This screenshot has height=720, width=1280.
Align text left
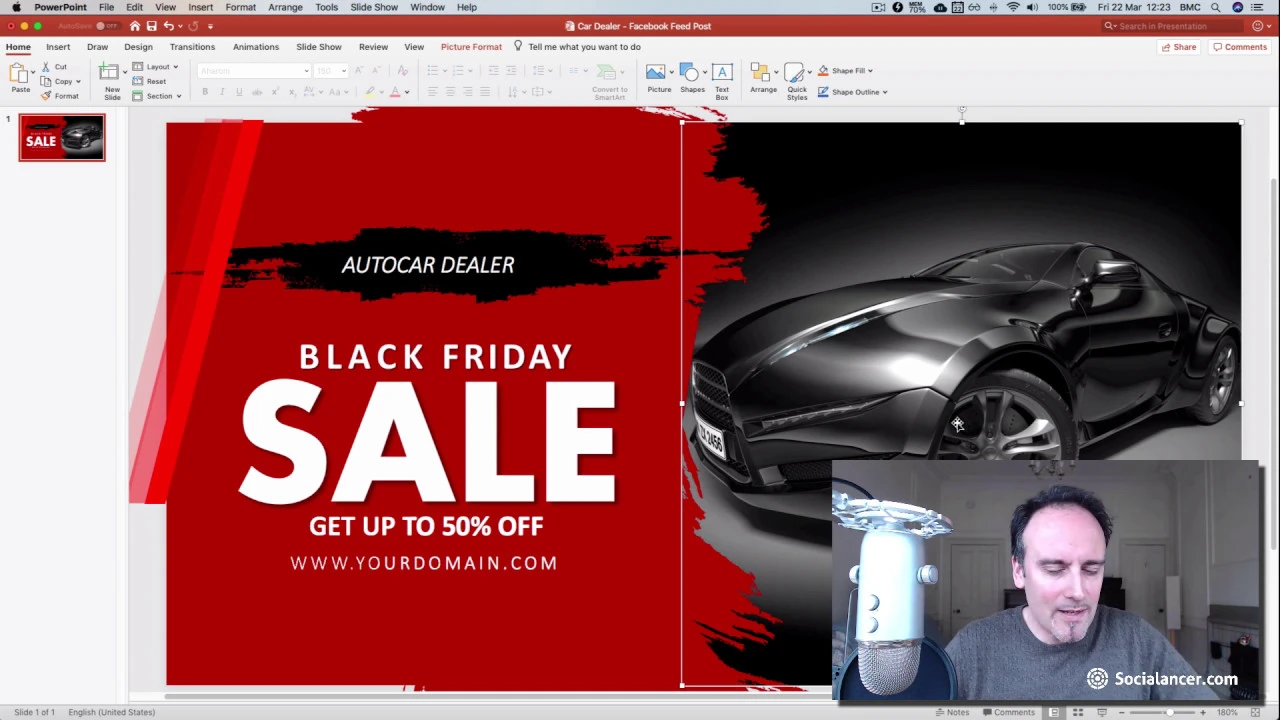(x=433, y=92)
